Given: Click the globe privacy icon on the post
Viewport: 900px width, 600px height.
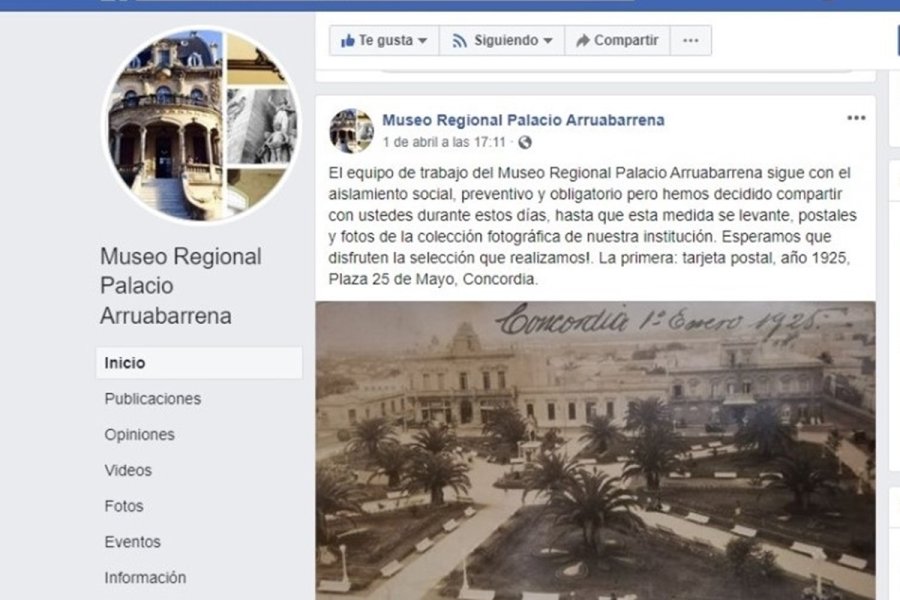Looking at the screenshot, I should click(x=525, y=142).
